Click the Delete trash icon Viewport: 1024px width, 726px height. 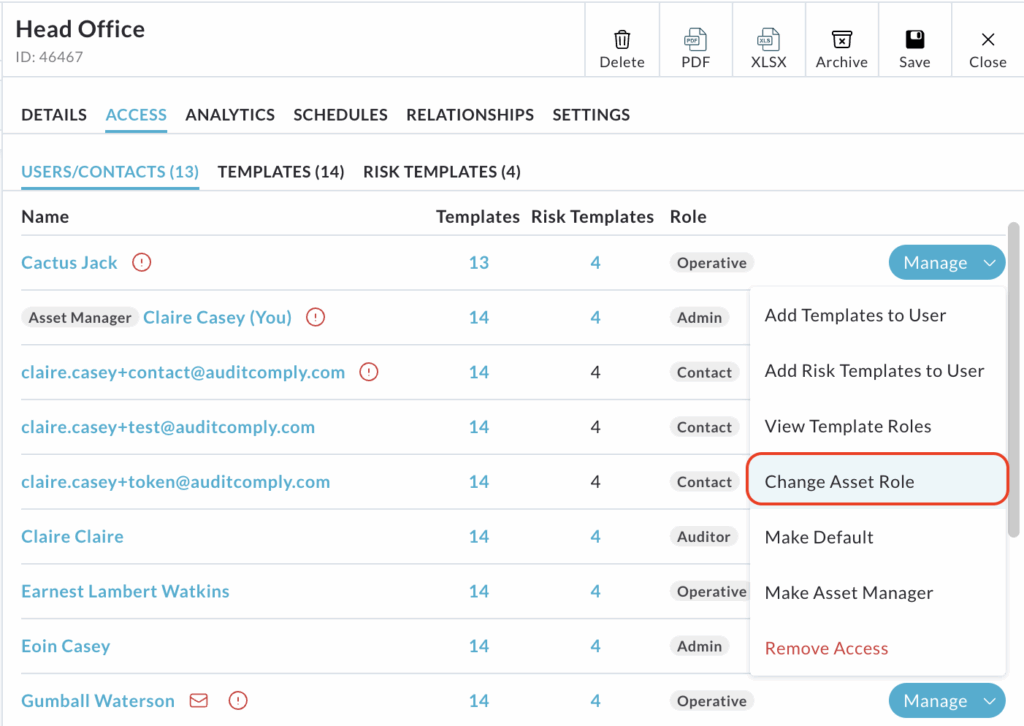click(x=622, y=40)
